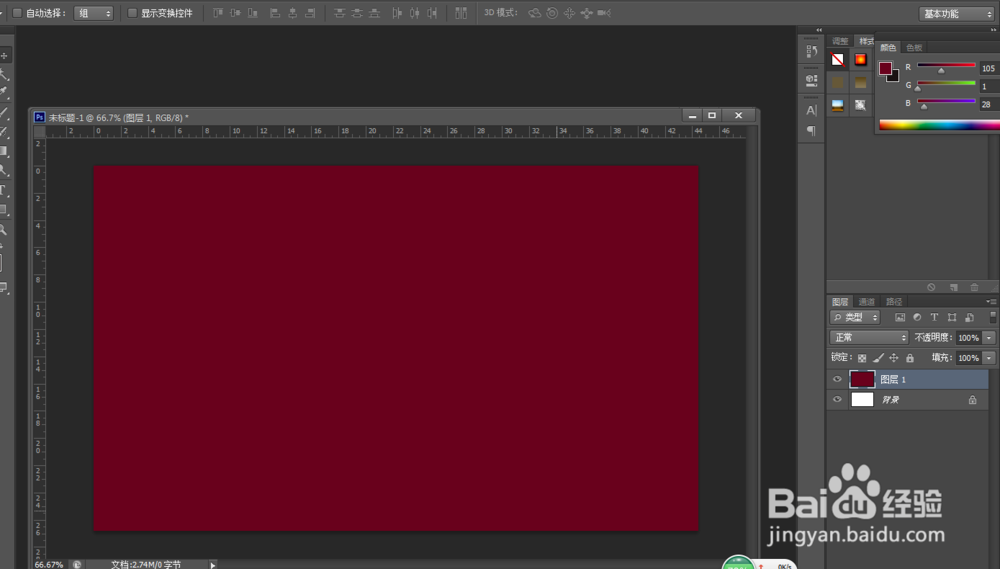Image resolution: width=1000 pixels, height=569 pixels.
Task: Hide the 背景 layer using its eye icon
Action: click(x=837, y=399)
